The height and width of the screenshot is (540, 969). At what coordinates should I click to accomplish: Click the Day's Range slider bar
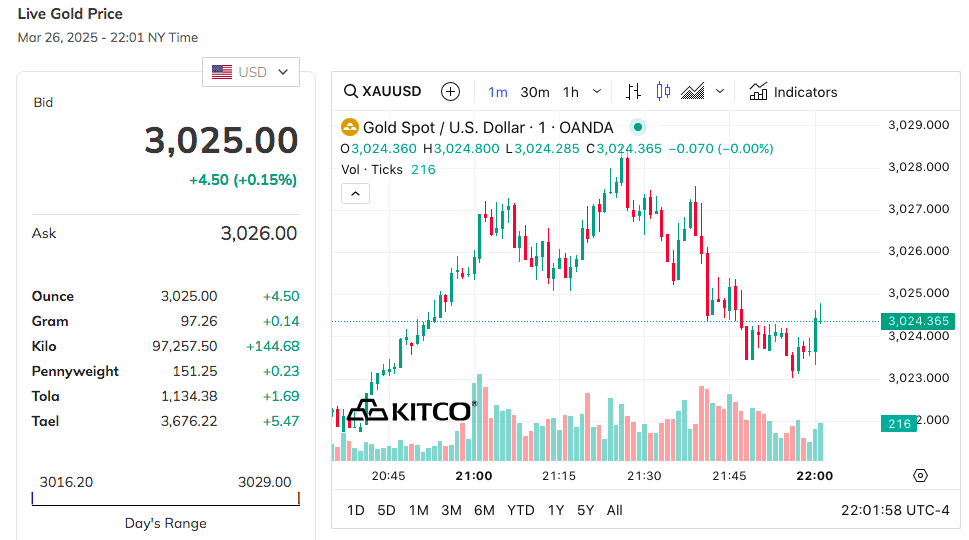(x=166, y=499)
